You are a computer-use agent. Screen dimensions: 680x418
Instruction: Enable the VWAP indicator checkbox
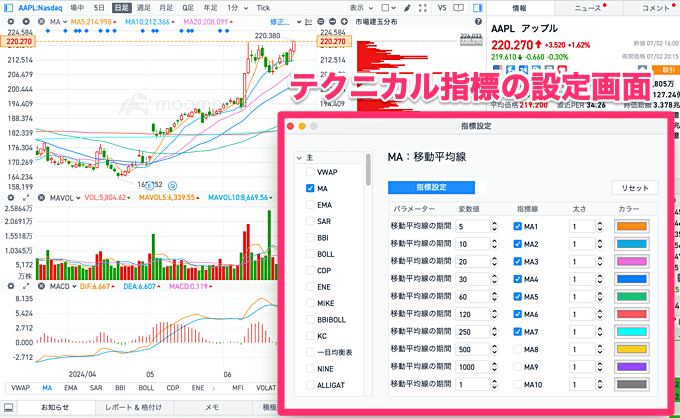pos(310,172)
